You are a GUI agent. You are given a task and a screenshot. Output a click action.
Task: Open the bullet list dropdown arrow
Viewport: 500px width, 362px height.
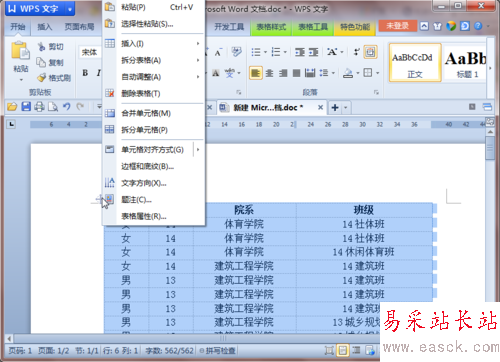[265, 52]
